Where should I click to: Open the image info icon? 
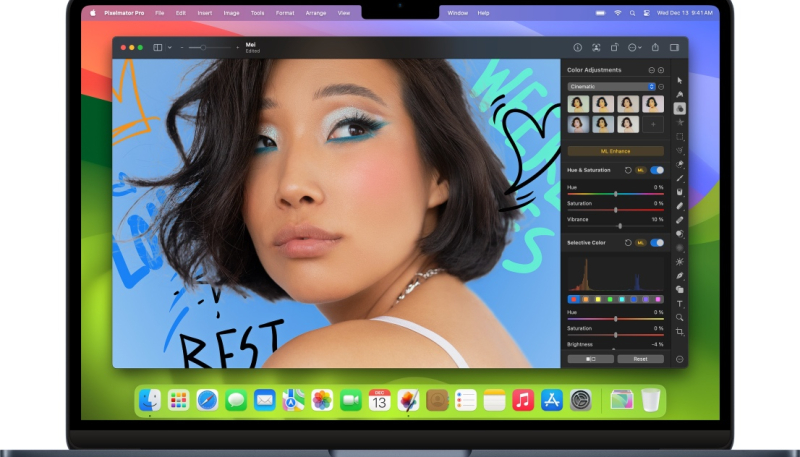coord(577,47)
